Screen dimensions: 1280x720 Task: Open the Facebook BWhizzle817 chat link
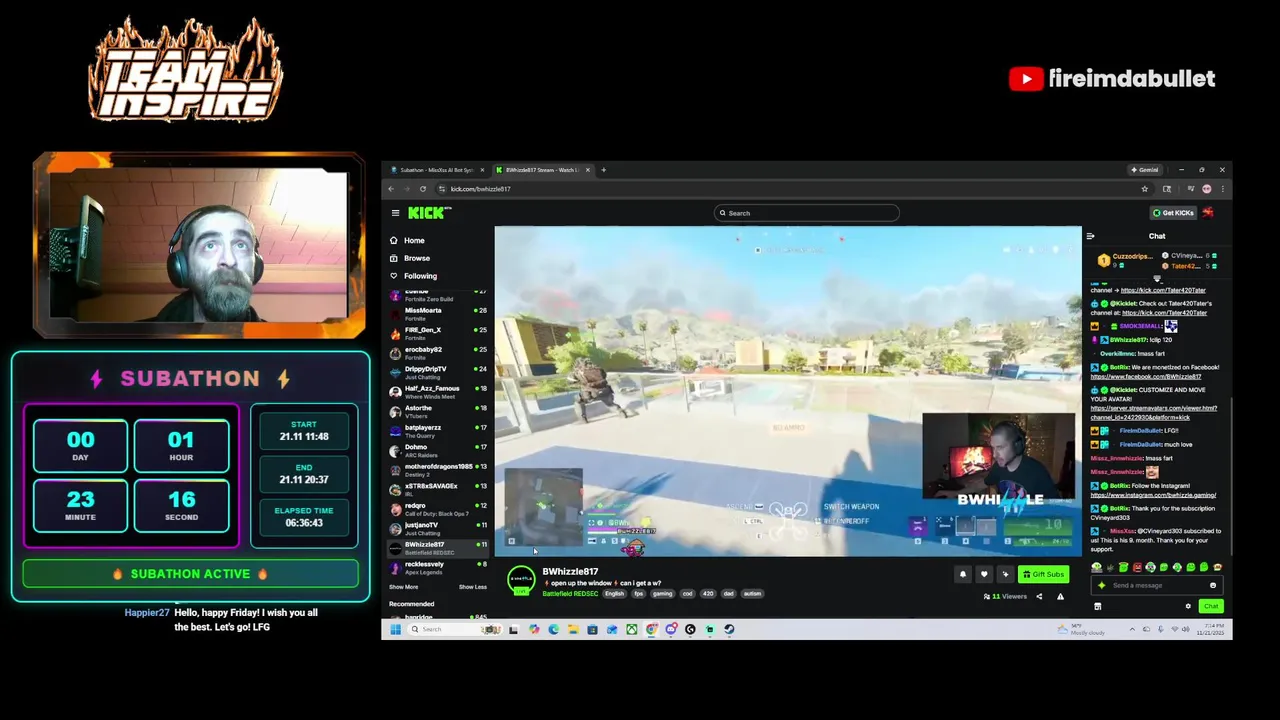click(1145, 377)
